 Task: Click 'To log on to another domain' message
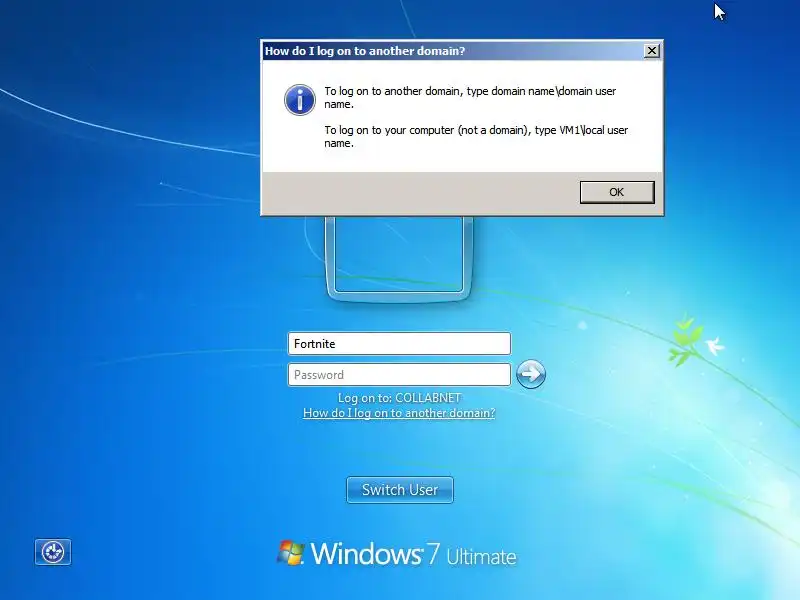(470, 97)
